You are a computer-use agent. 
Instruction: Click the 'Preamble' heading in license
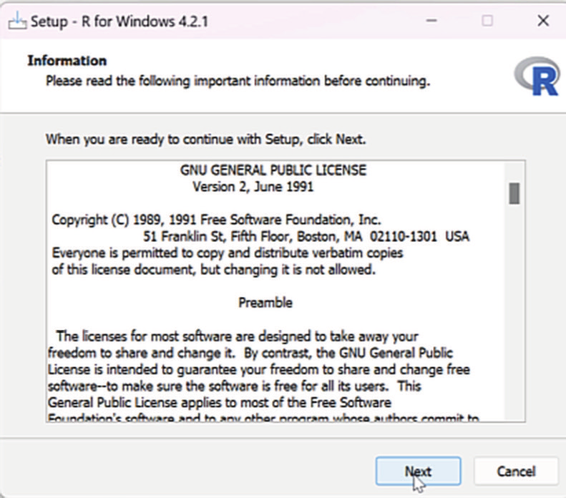tap(265, 302)
